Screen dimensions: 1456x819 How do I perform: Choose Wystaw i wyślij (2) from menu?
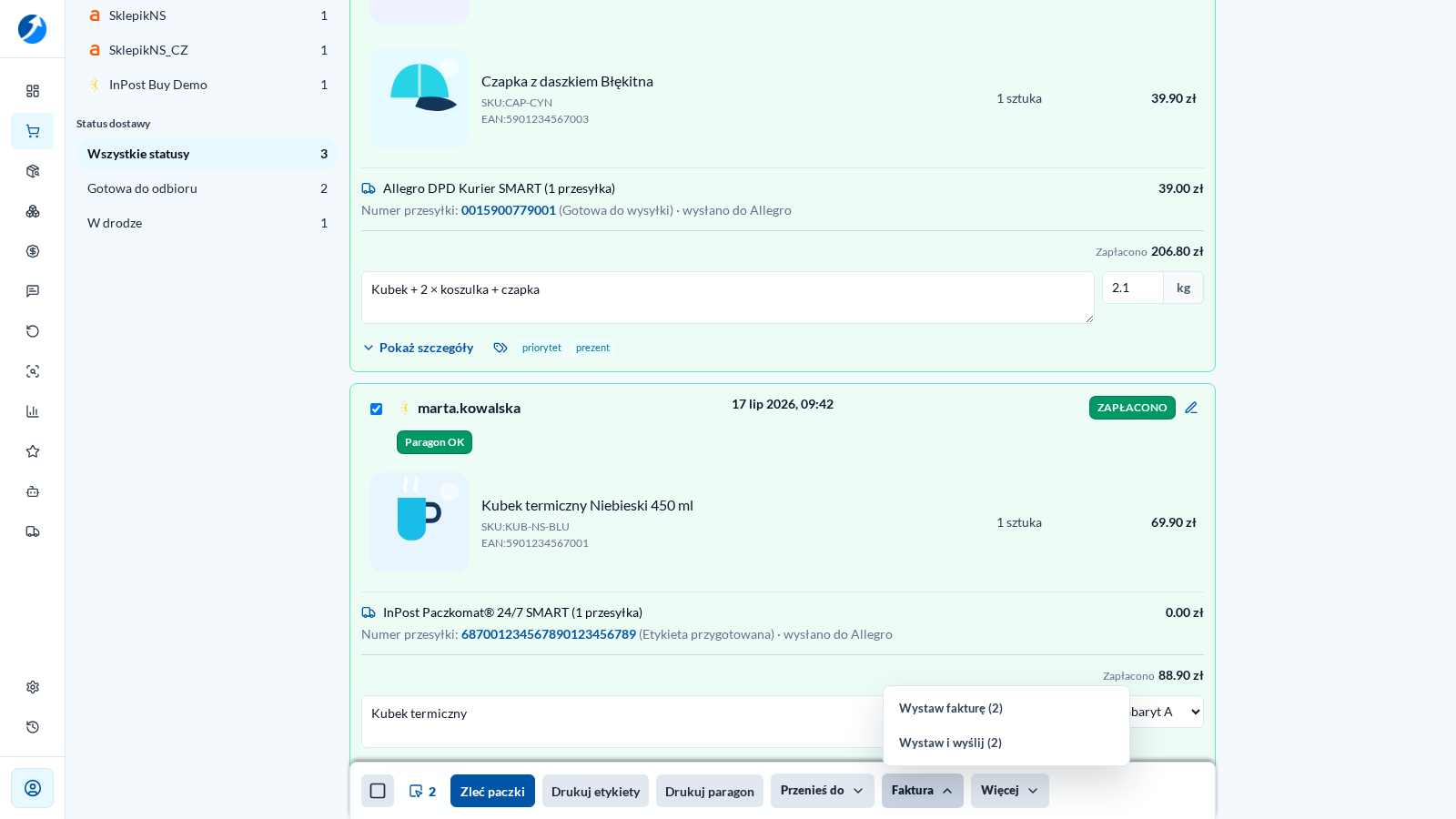click(1006, 743)
